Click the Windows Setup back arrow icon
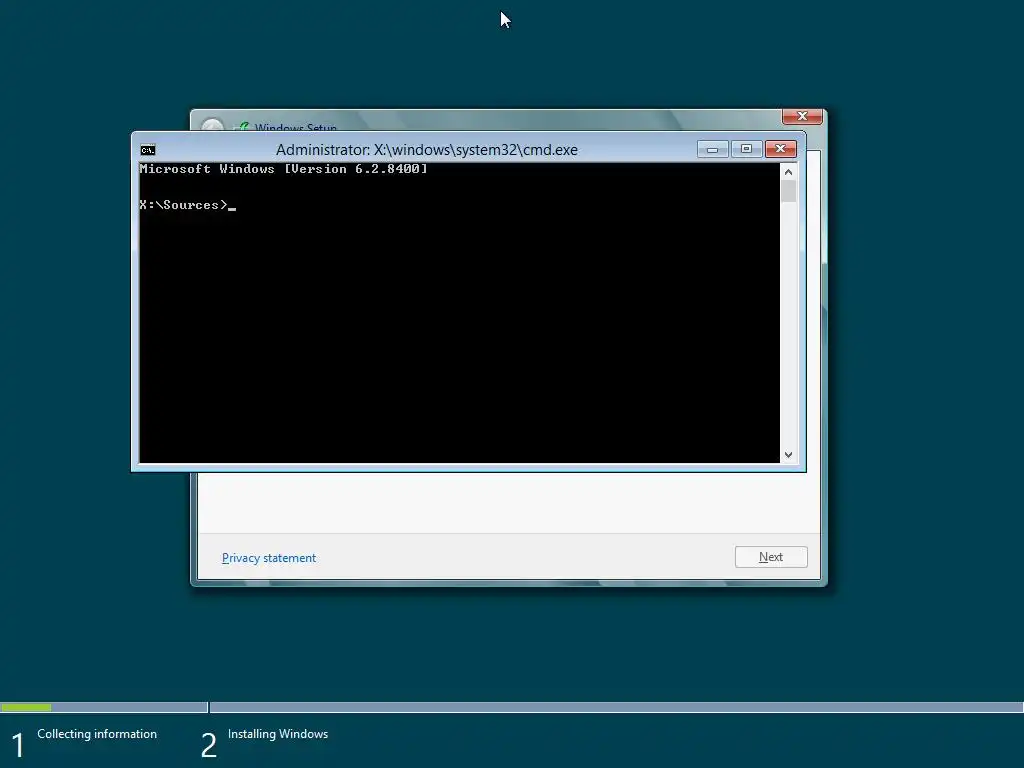 pyautogui.click(x=212, y=125)
